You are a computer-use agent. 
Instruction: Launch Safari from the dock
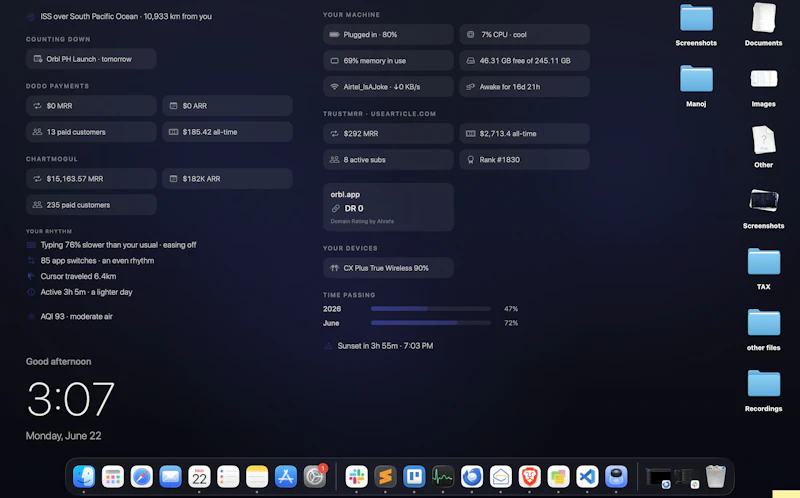coord(142,477)
